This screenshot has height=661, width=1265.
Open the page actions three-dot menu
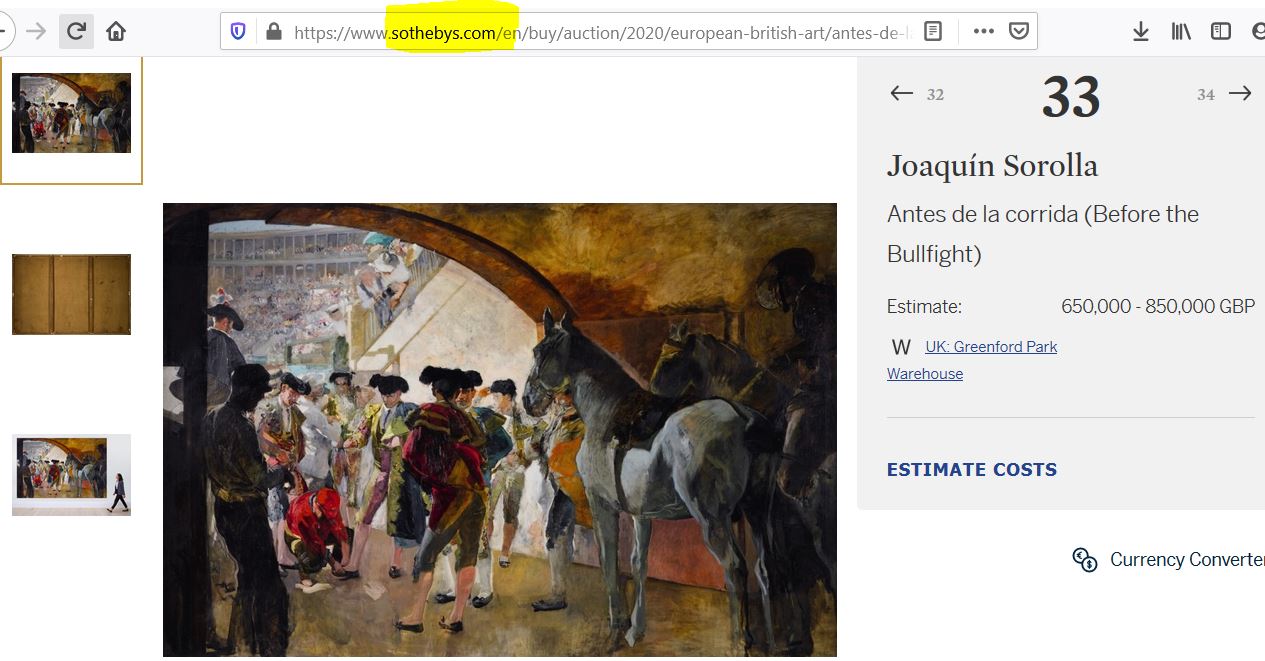pos(983,31)
